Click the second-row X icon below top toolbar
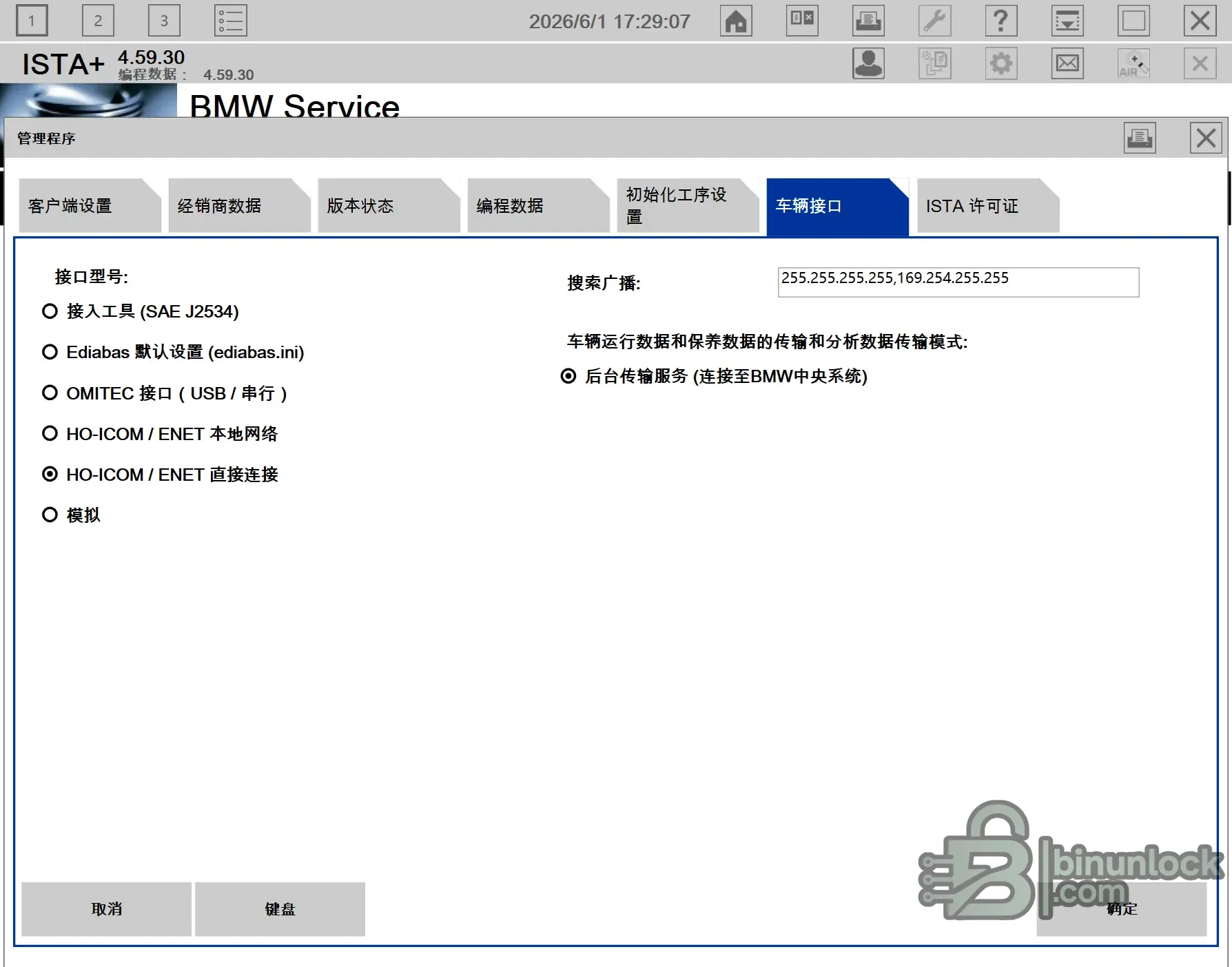The image size is (1232, 967). (1200, 63)
